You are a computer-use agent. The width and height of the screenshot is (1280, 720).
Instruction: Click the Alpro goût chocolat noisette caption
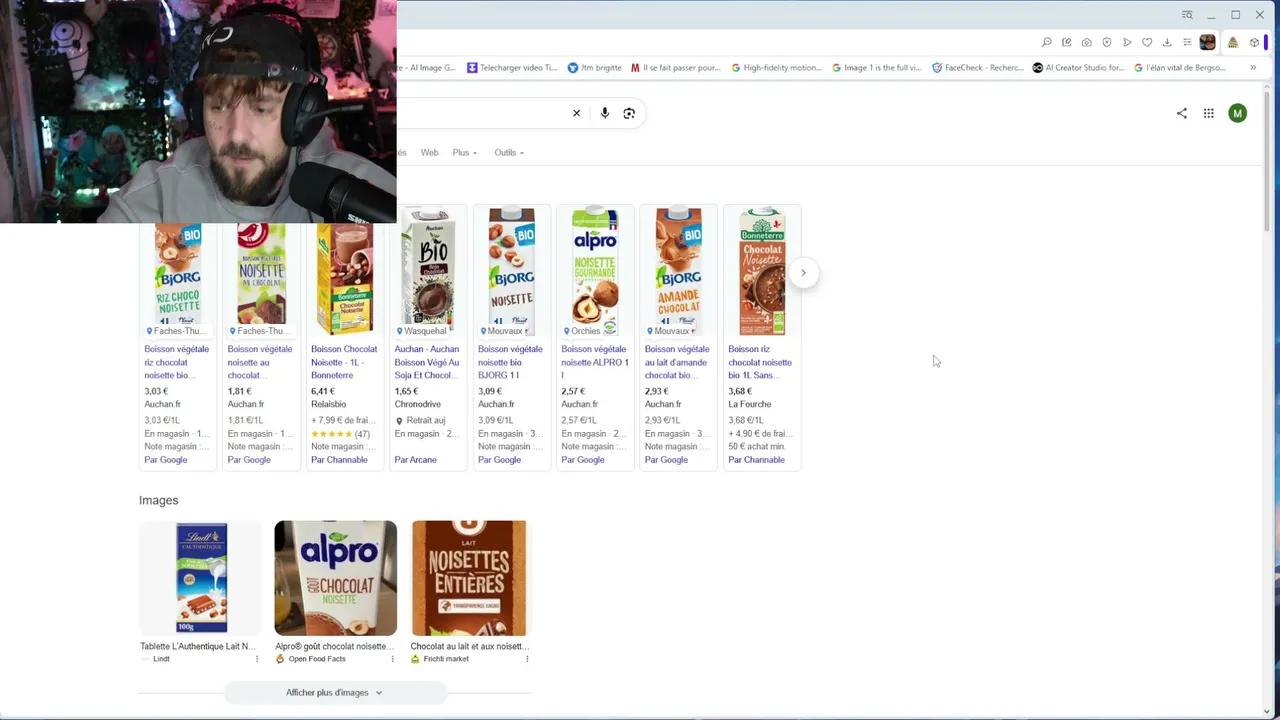(335, 647)
